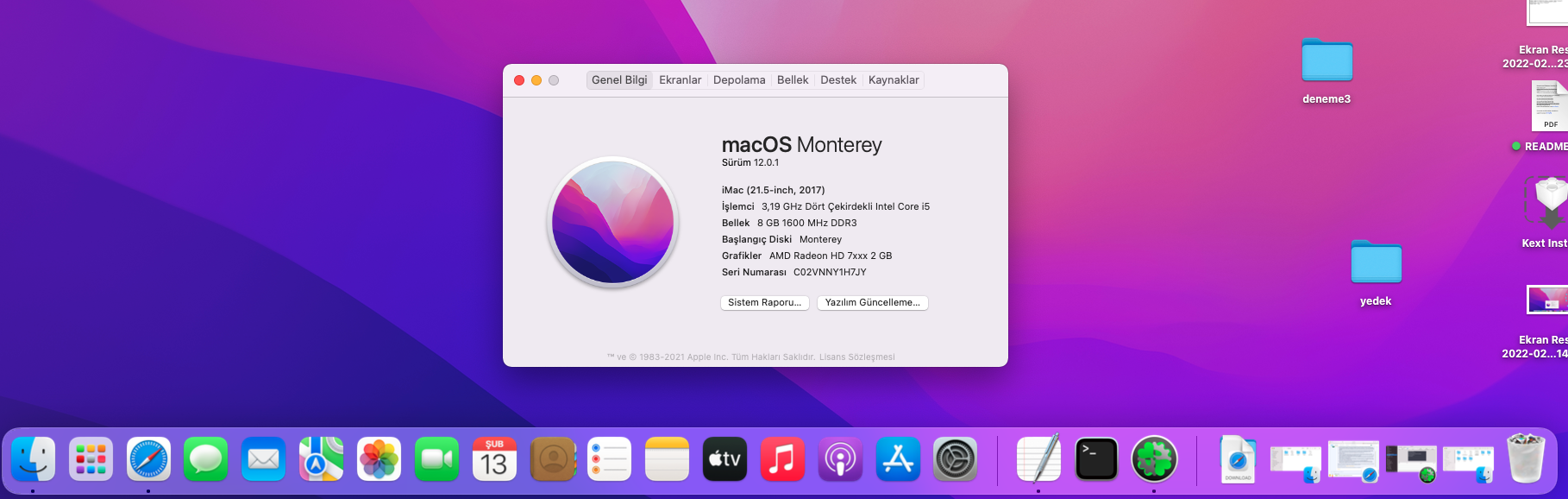Open the Photos app in the Dock
The image size is (1568, 499).
pyautogui.click(x=379, y=458)
